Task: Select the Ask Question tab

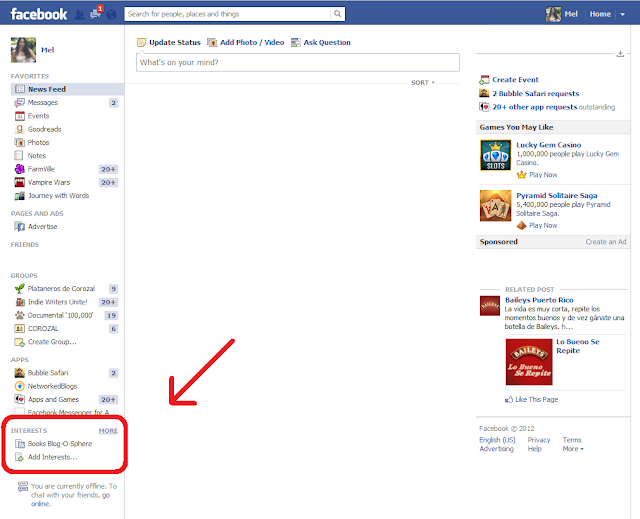Action: (321, 42)
